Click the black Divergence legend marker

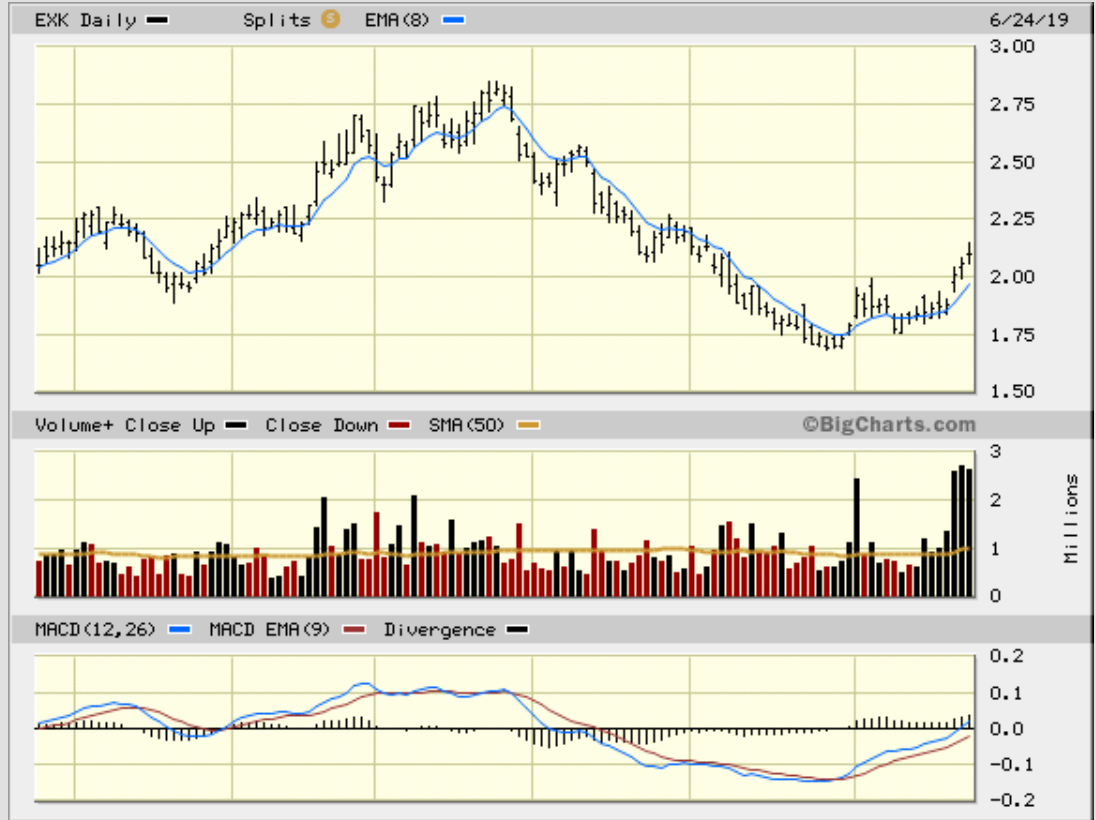point(517,630)
